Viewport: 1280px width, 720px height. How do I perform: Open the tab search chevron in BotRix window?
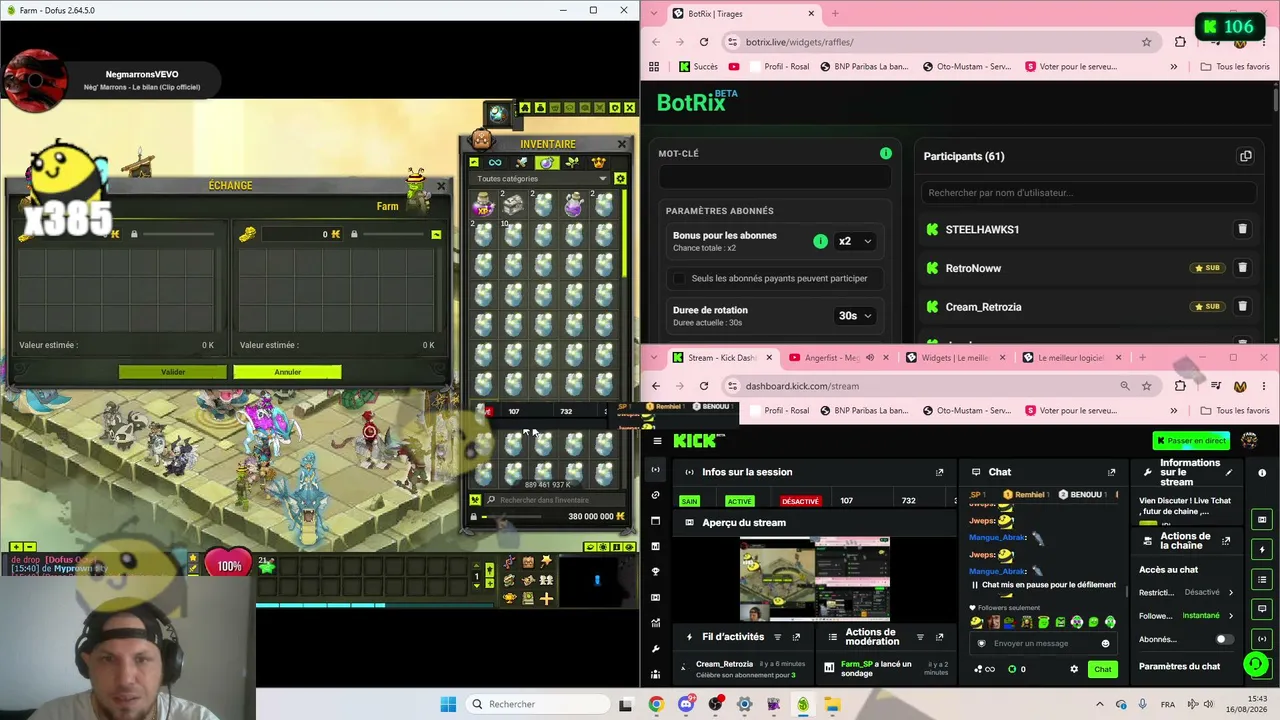(x=655, y=13)
